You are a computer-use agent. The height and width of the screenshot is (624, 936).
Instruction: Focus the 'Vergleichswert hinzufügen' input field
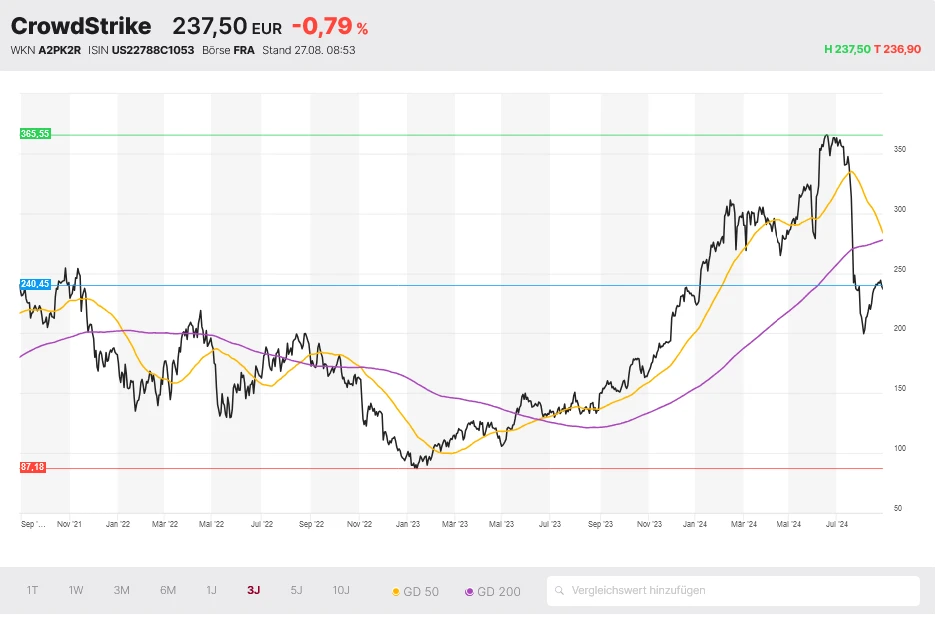point(740,591)
